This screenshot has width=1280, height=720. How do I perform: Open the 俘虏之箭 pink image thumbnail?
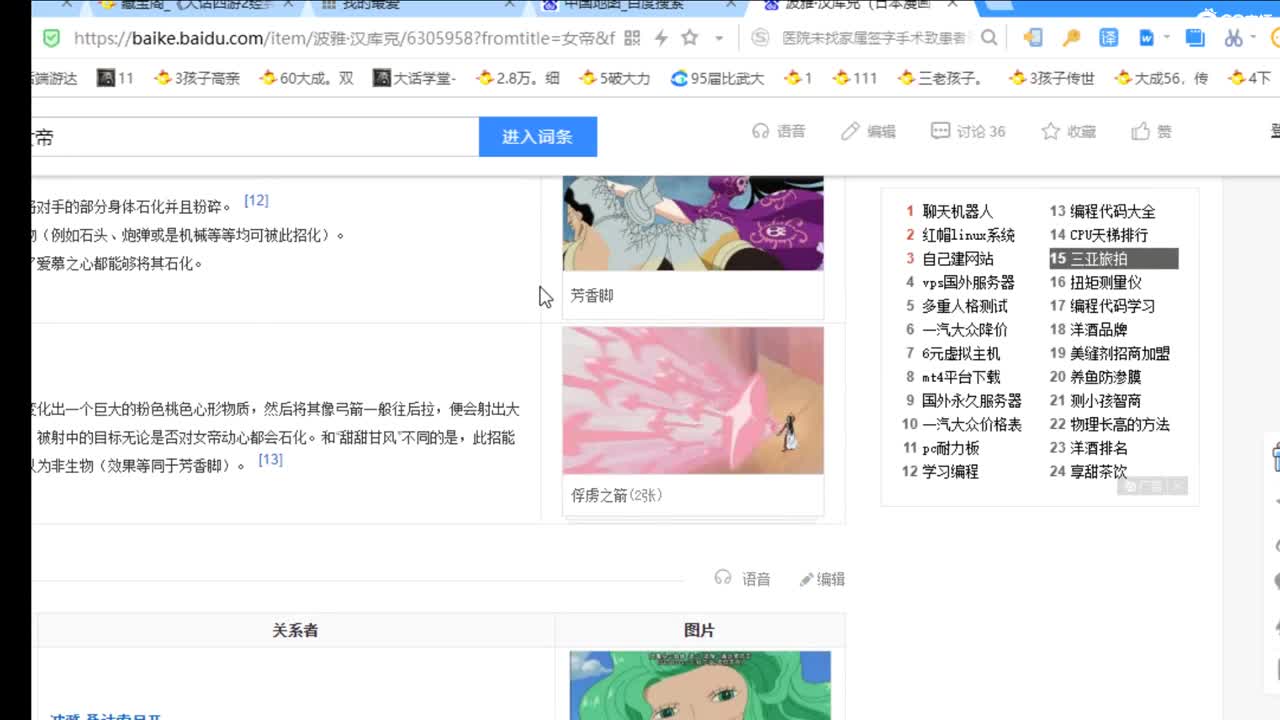click(693, 400)
